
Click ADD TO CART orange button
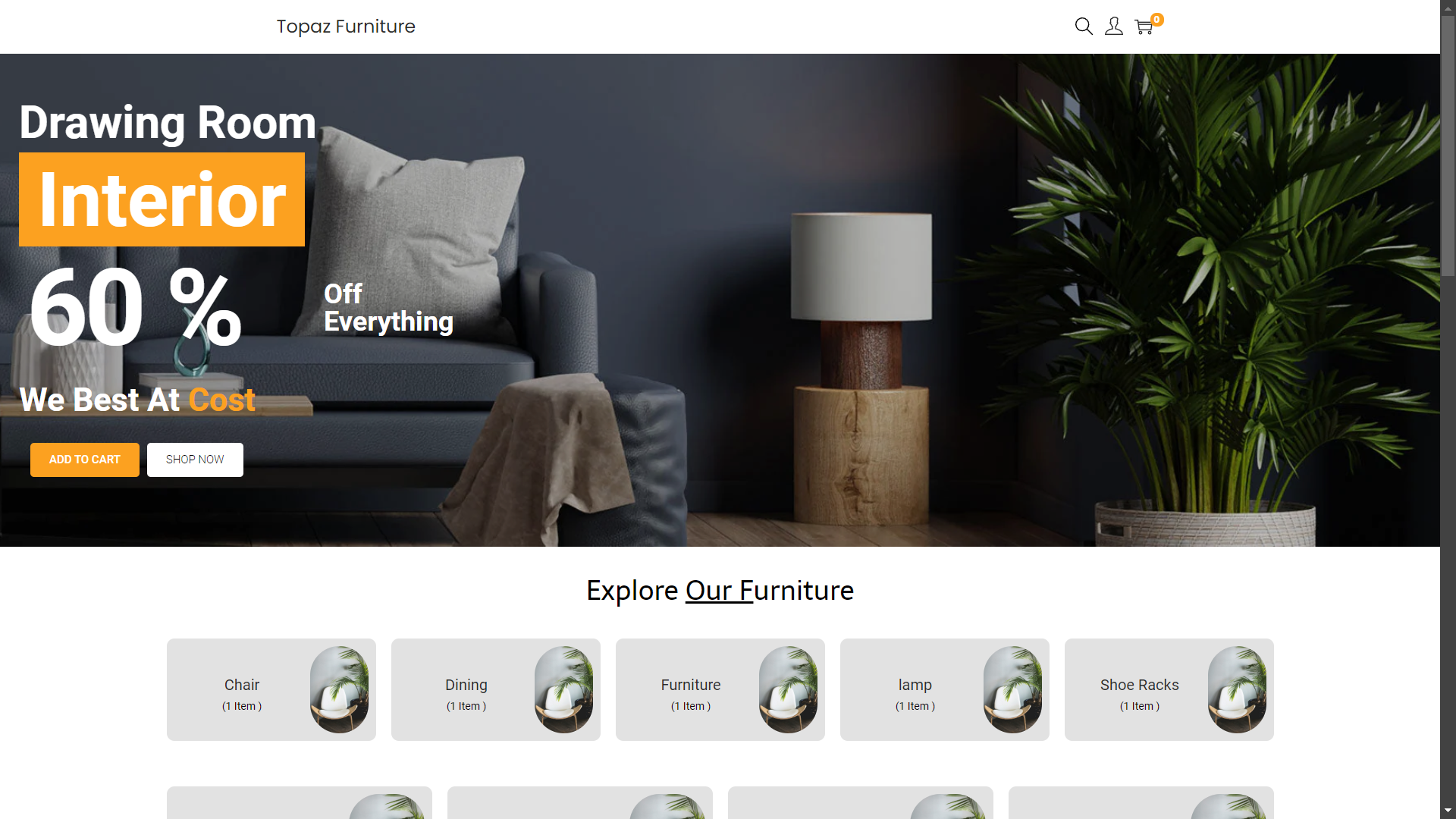[x=85, y=459]
